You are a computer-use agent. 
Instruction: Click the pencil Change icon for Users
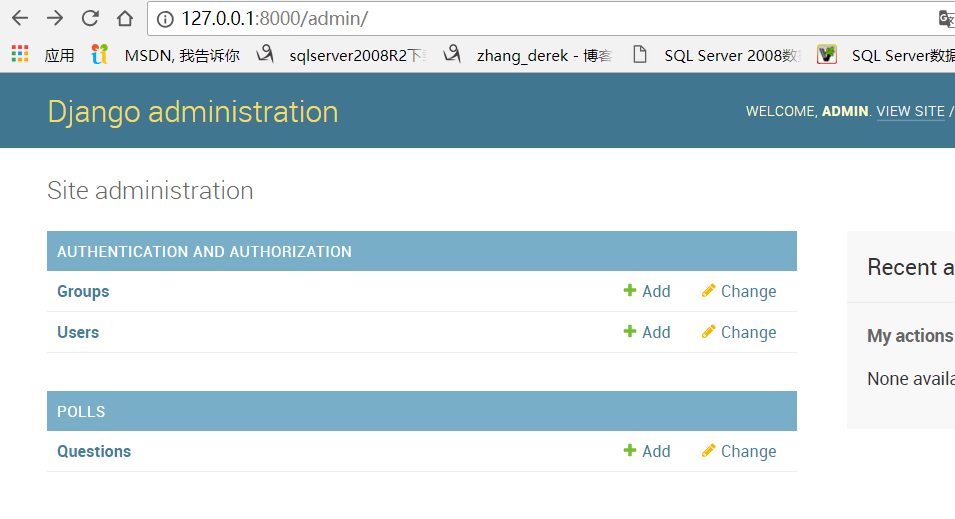(708, 331)
